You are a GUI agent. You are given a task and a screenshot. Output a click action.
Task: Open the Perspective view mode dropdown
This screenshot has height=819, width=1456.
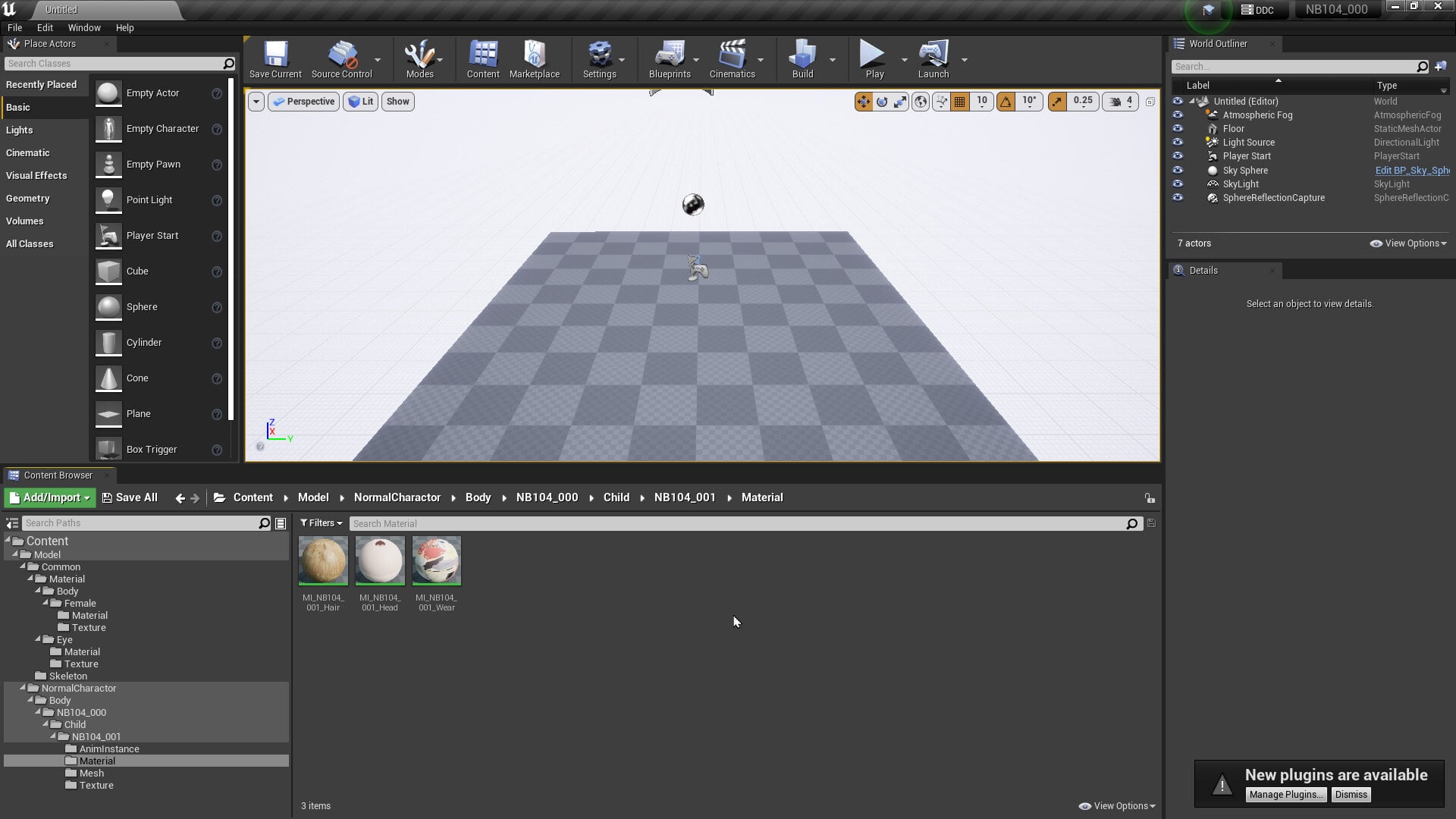[x=303, y=102]
